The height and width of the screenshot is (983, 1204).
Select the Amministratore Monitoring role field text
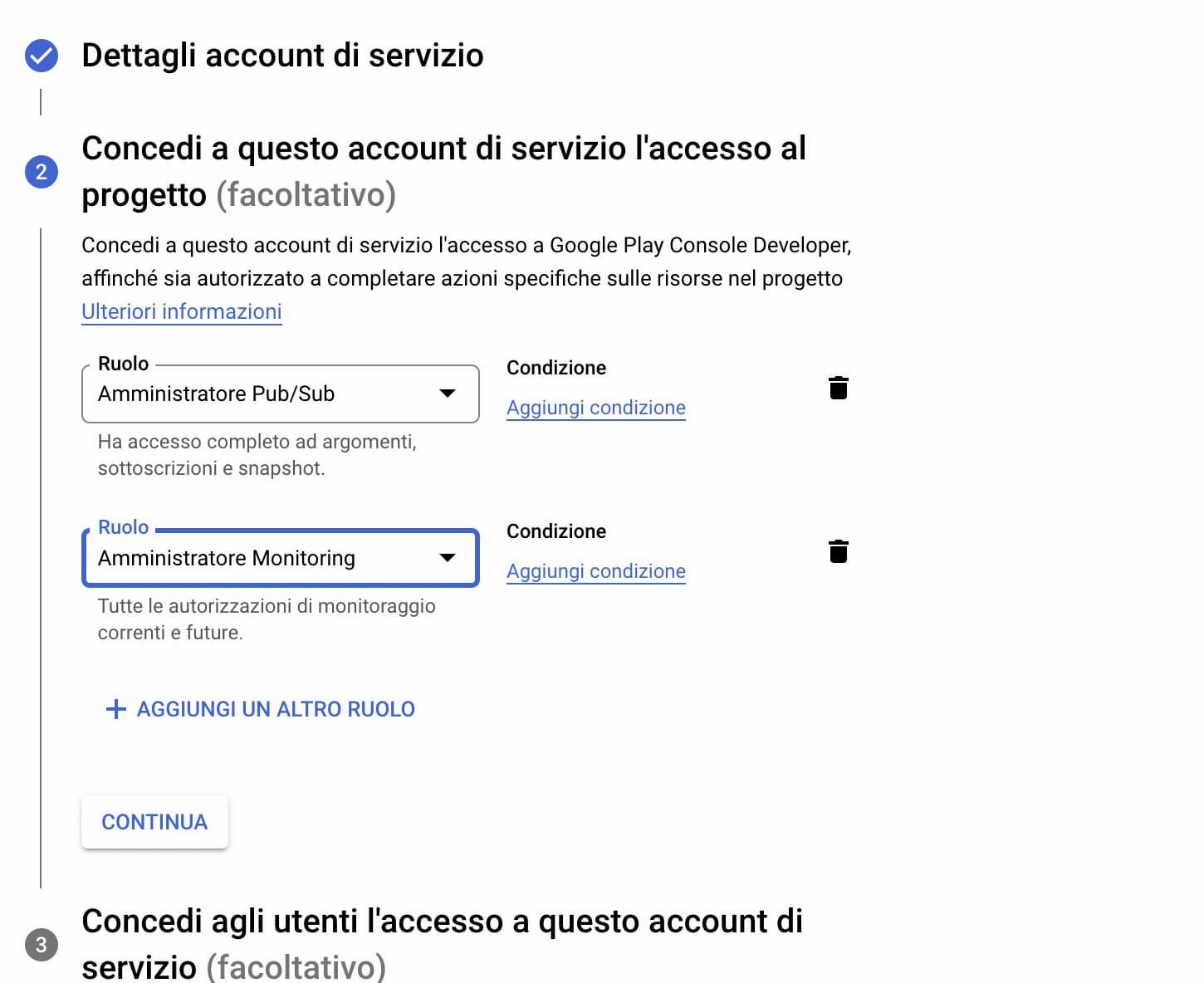(227, 558)
